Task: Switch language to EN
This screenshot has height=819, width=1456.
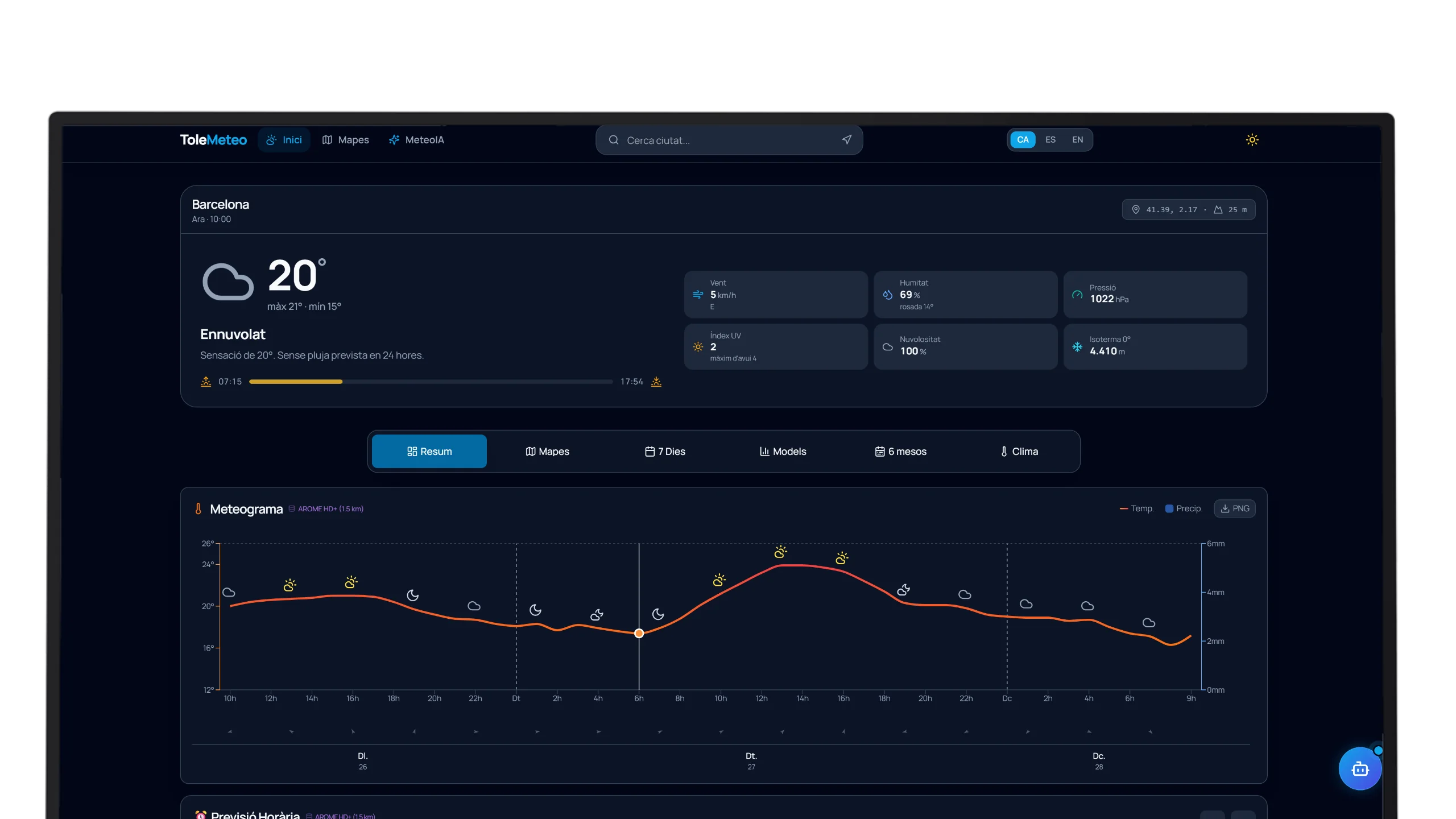Action: tap(1077, 140)
